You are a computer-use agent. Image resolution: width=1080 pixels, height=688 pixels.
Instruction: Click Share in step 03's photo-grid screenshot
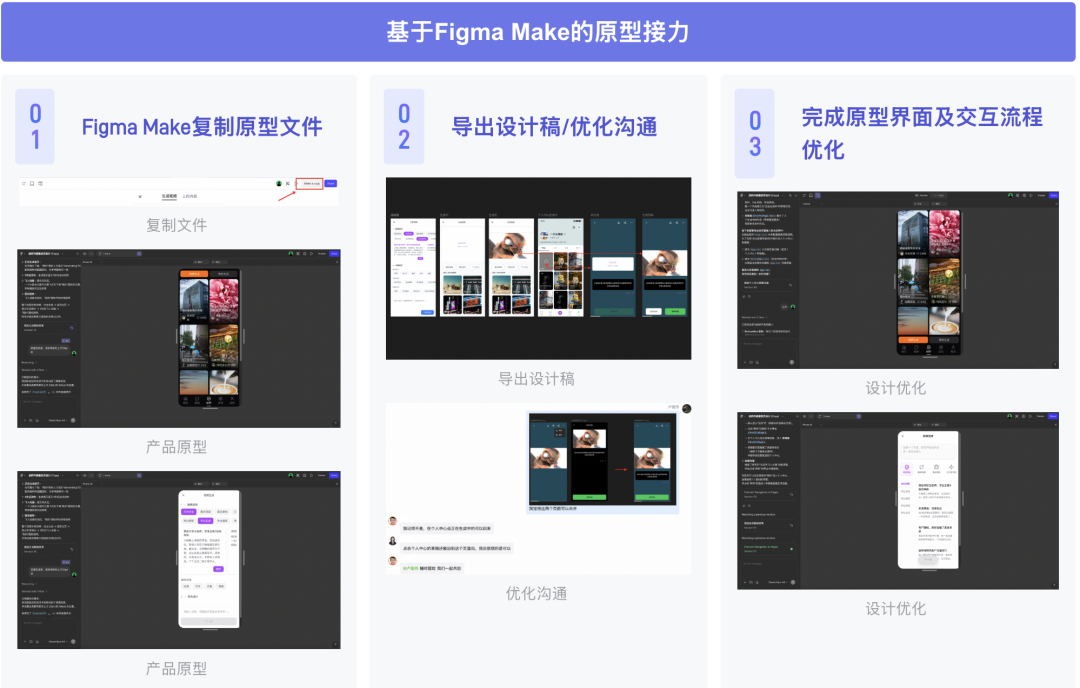pos(1053,196)
